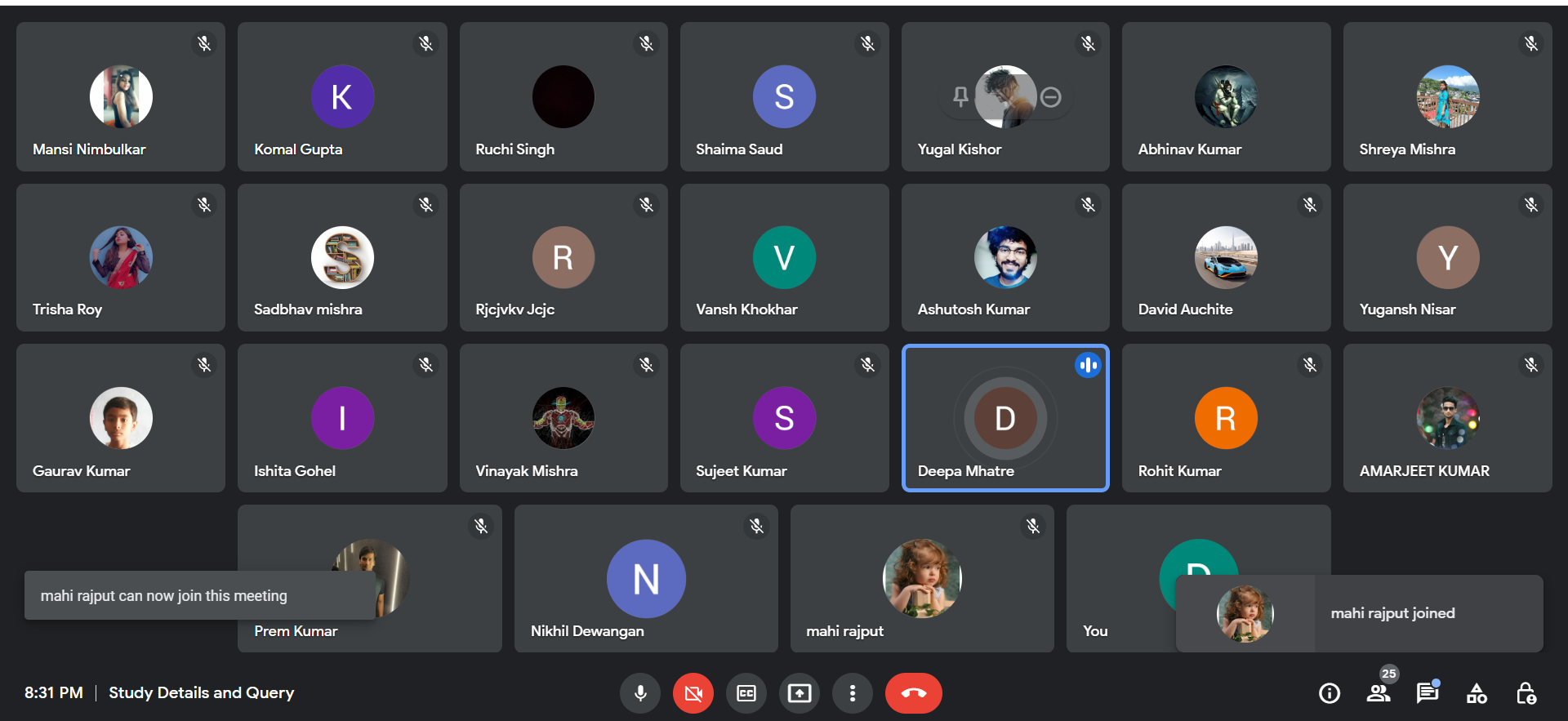Click the muted mic icon on Komal Gupta's tile
This screenshot has width=1568, height=721.
(425, 43)
